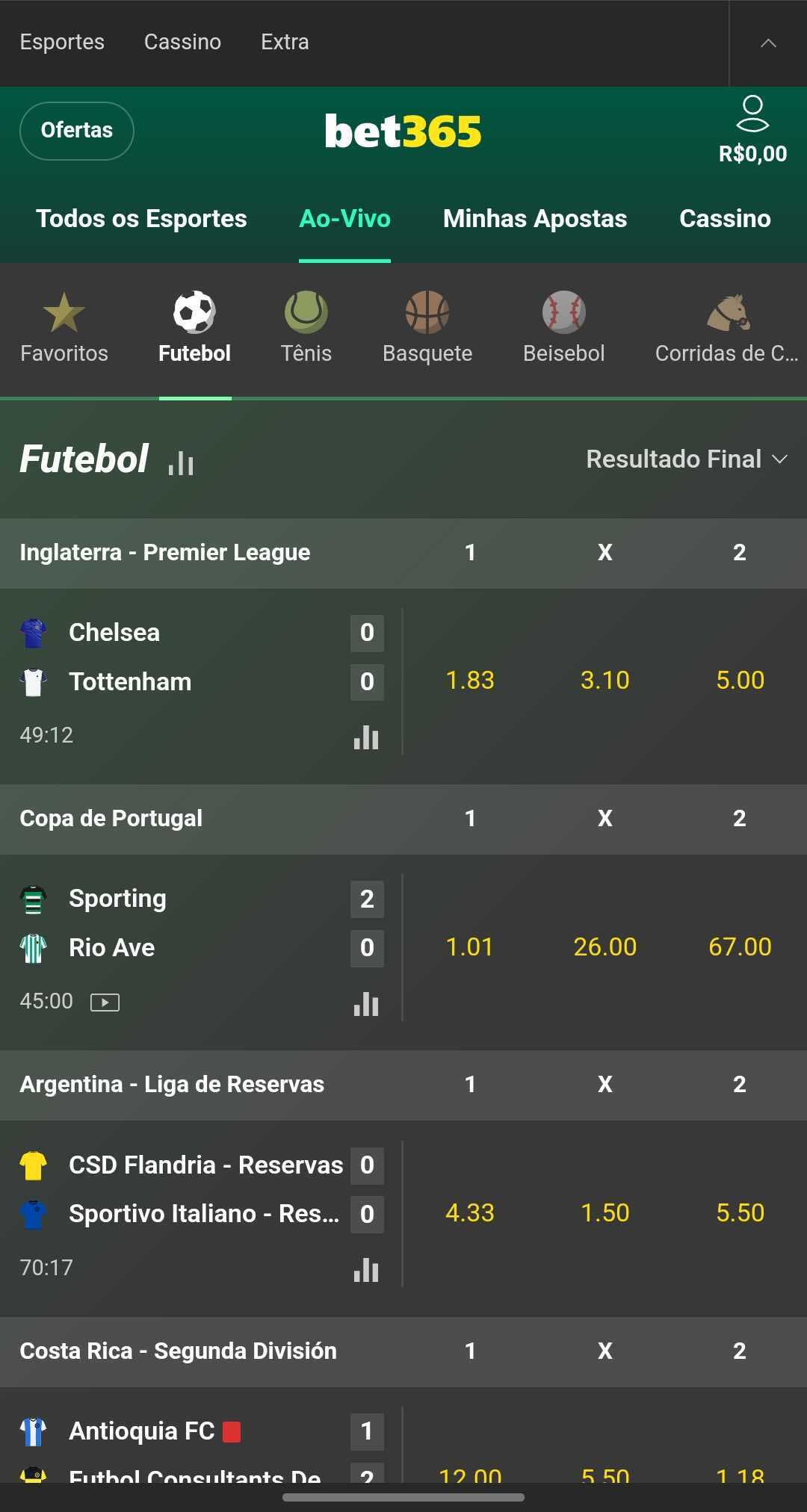Click the bet365 logo
The image size is (807, 1512).
click(x=403, y=131)
